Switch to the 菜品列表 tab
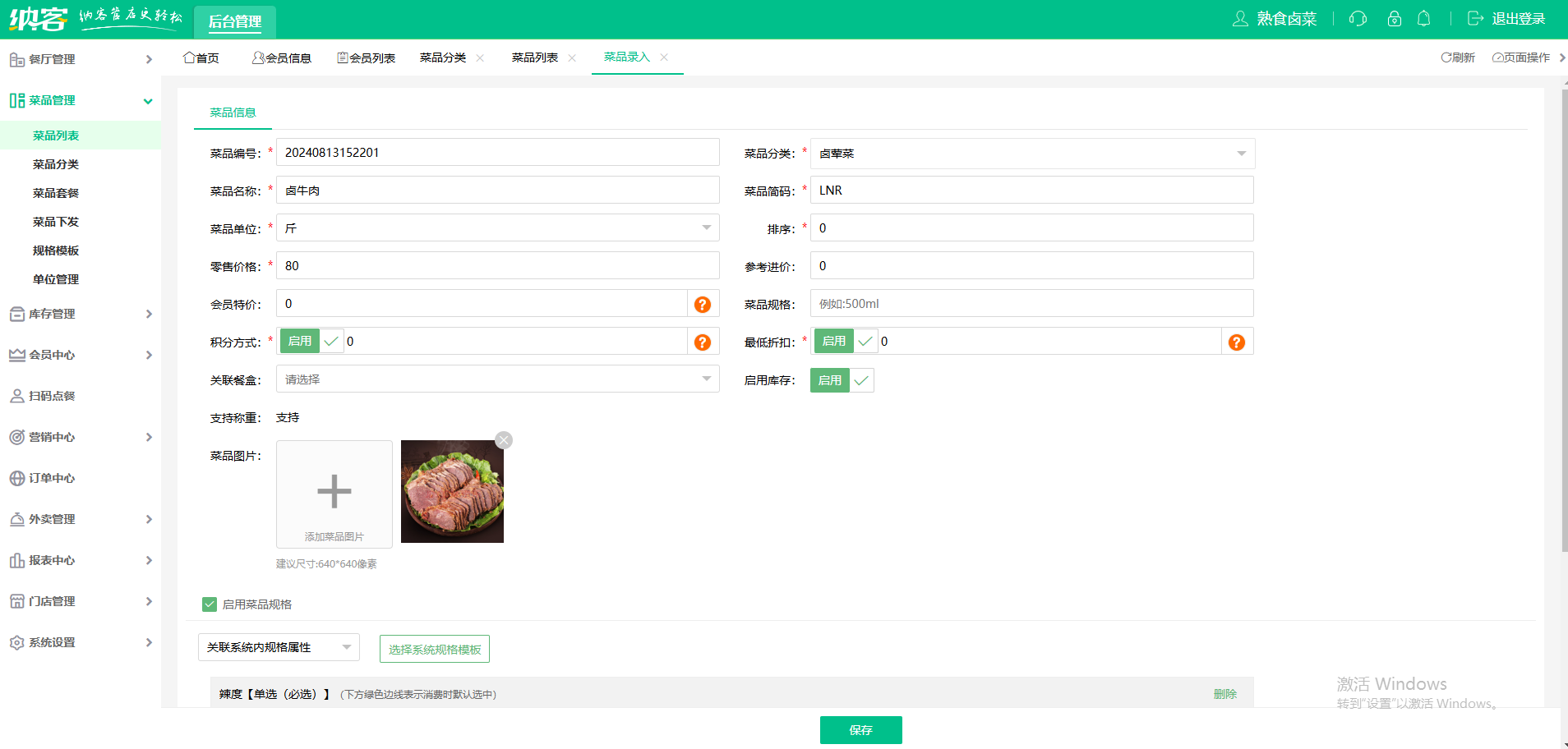1568x749 pixels. [x=534, y=57]
